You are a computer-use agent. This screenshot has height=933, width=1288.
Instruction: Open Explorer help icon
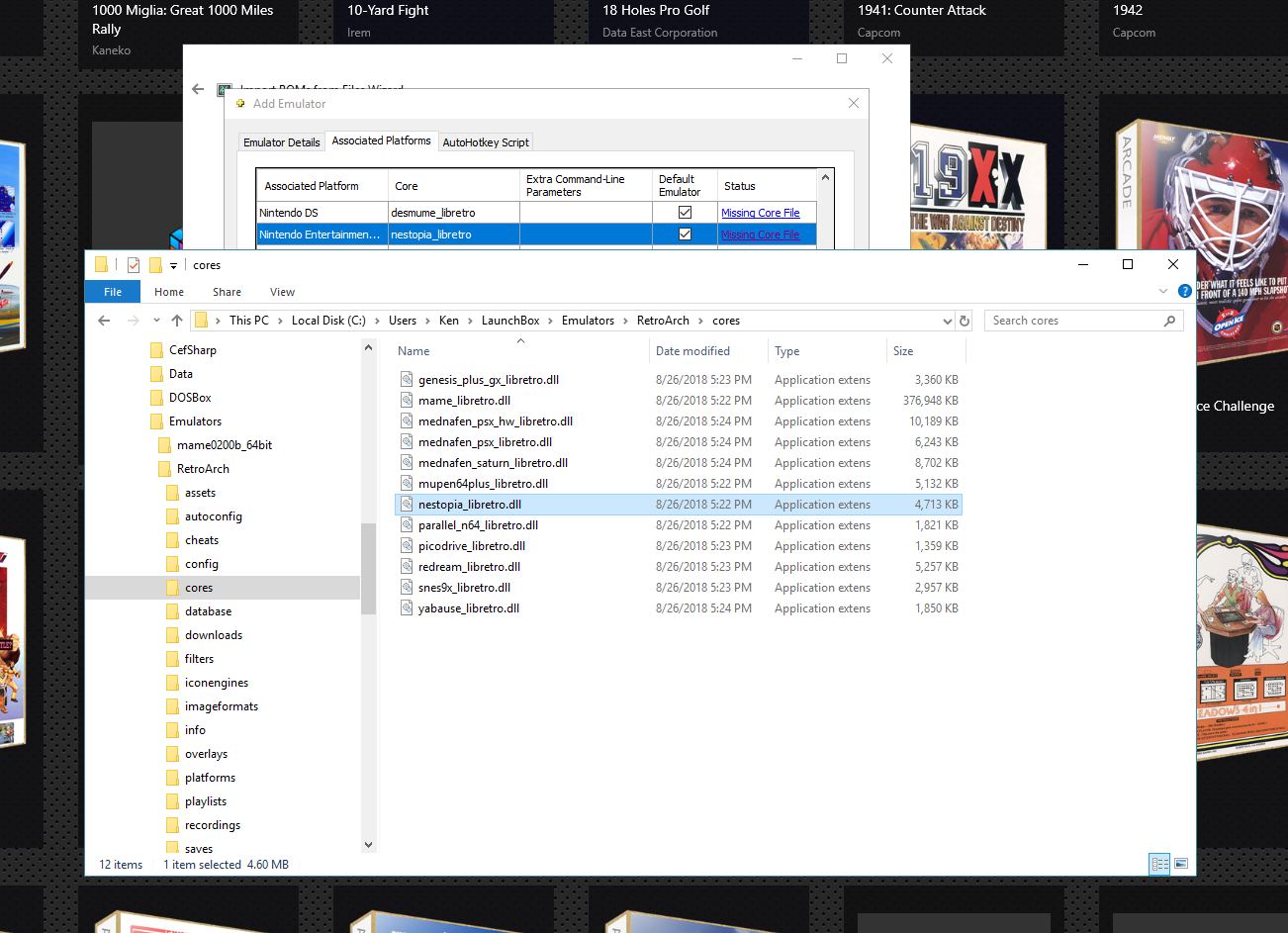[1184, 291]
